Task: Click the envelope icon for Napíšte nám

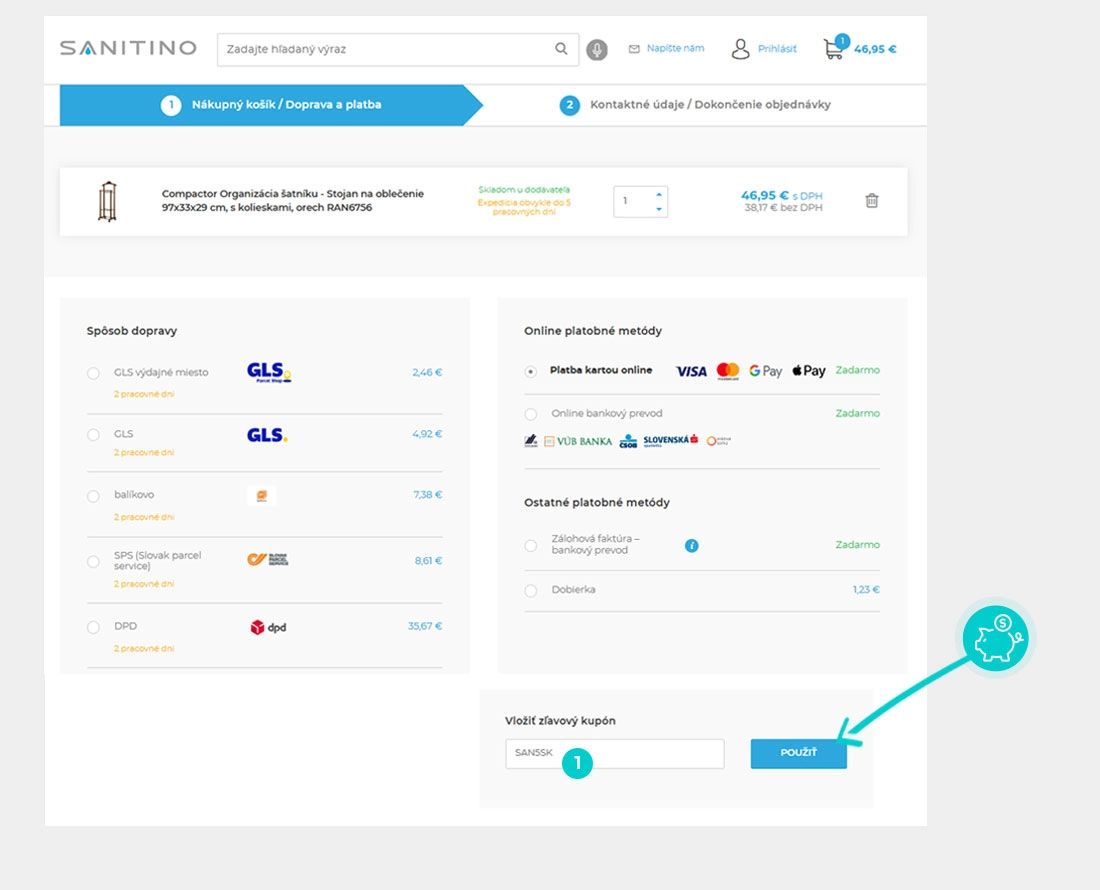Action: 634,49
